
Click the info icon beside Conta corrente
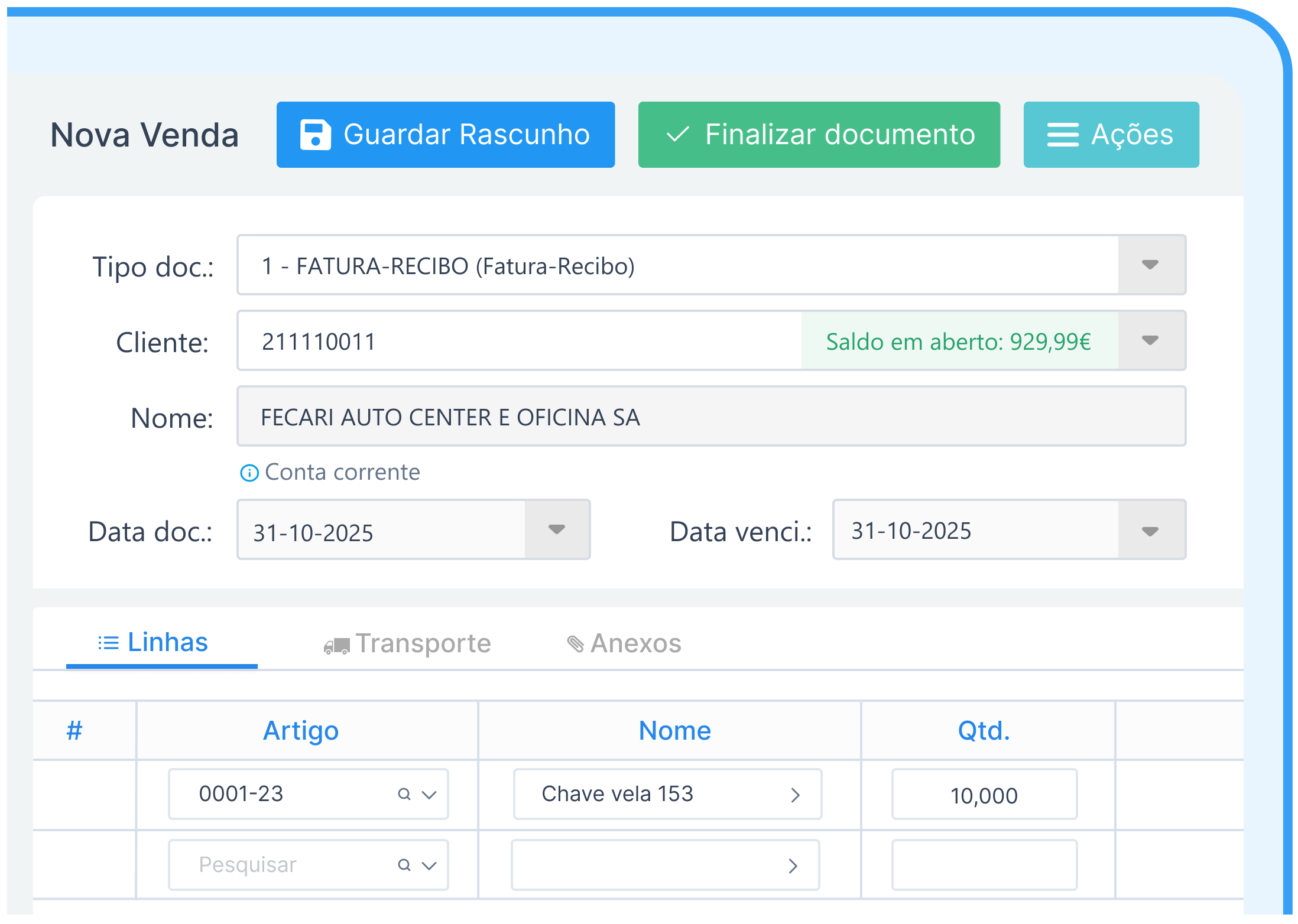point(249,472)
